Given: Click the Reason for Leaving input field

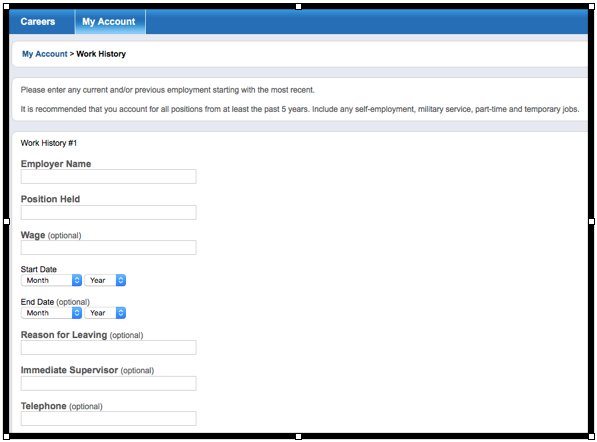Looking at the screenshot, I should 109,348.
